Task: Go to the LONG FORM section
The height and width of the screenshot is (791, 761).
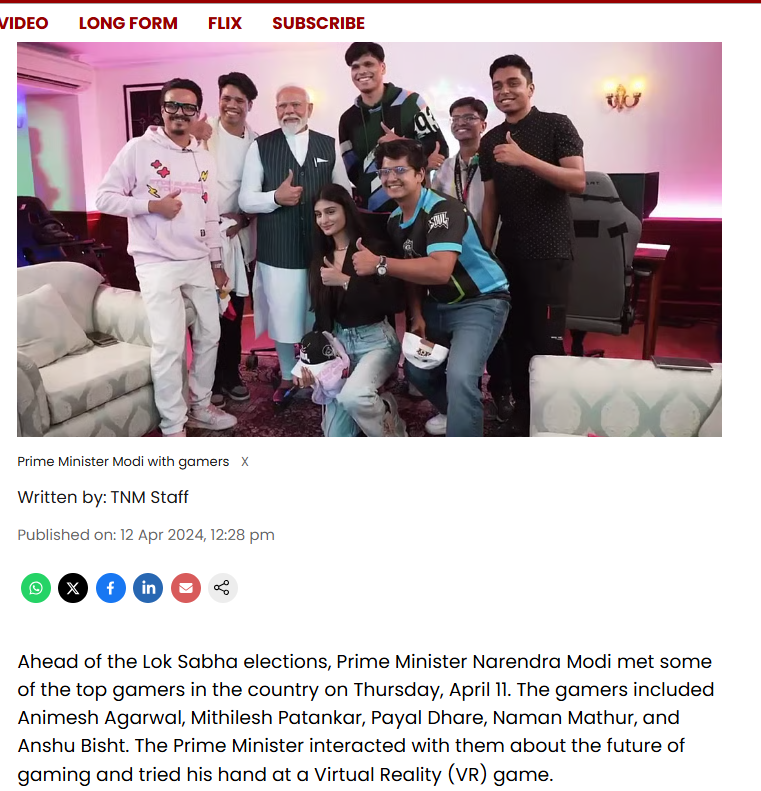Action: 128,23
